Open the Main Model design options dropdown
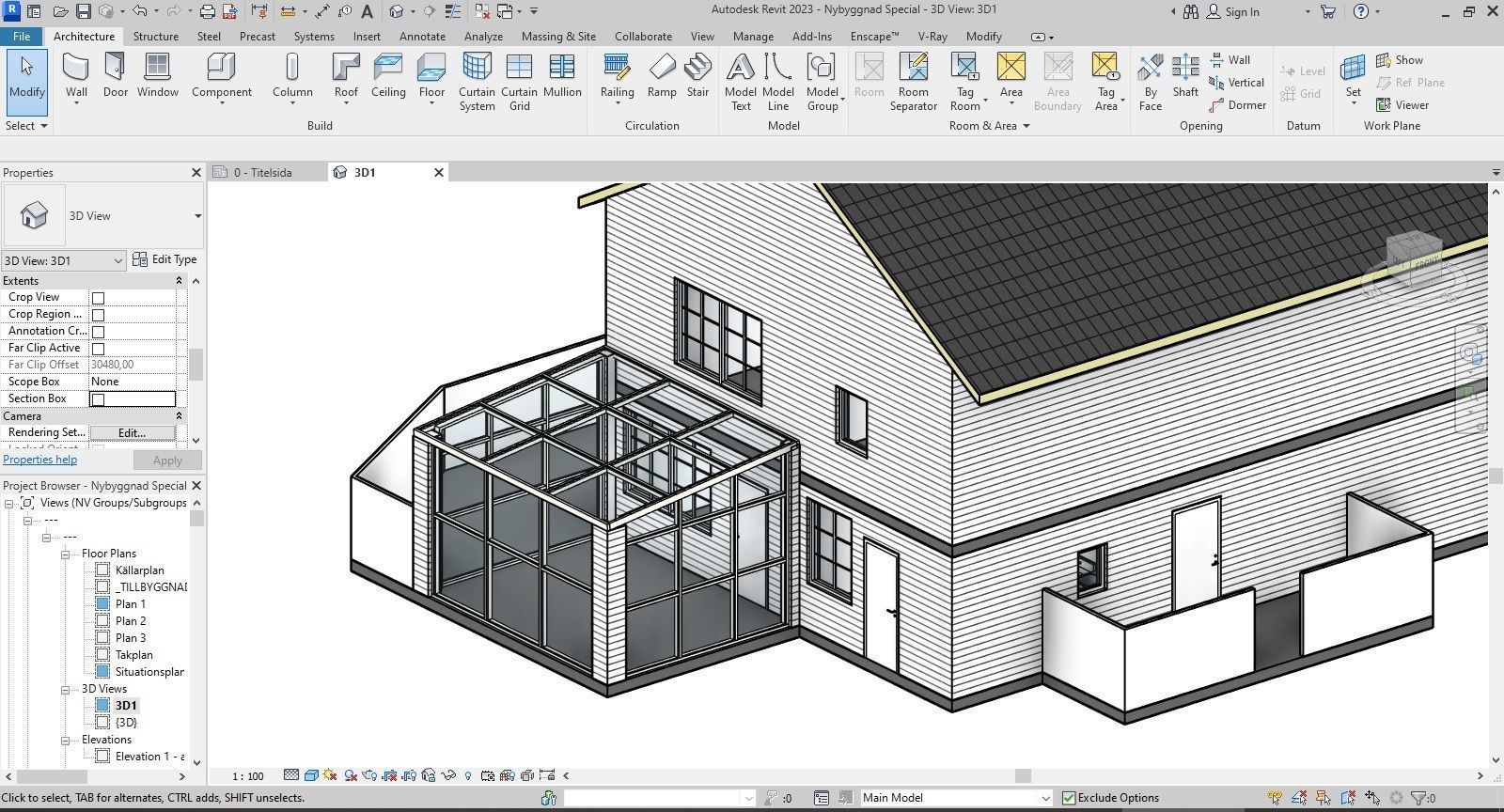Viewport: 1504px width, 812px height. point(1044,798)
